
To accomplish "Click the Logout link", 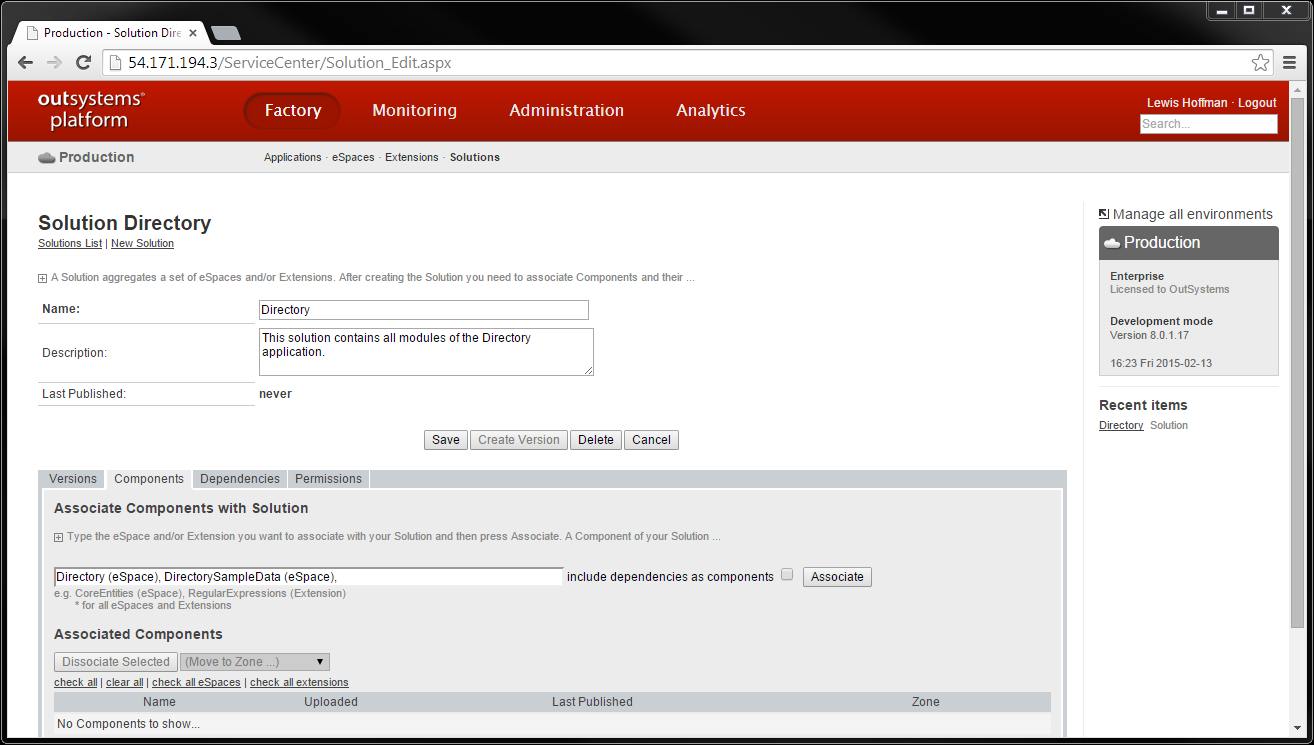I will [x=1257, y=103].
